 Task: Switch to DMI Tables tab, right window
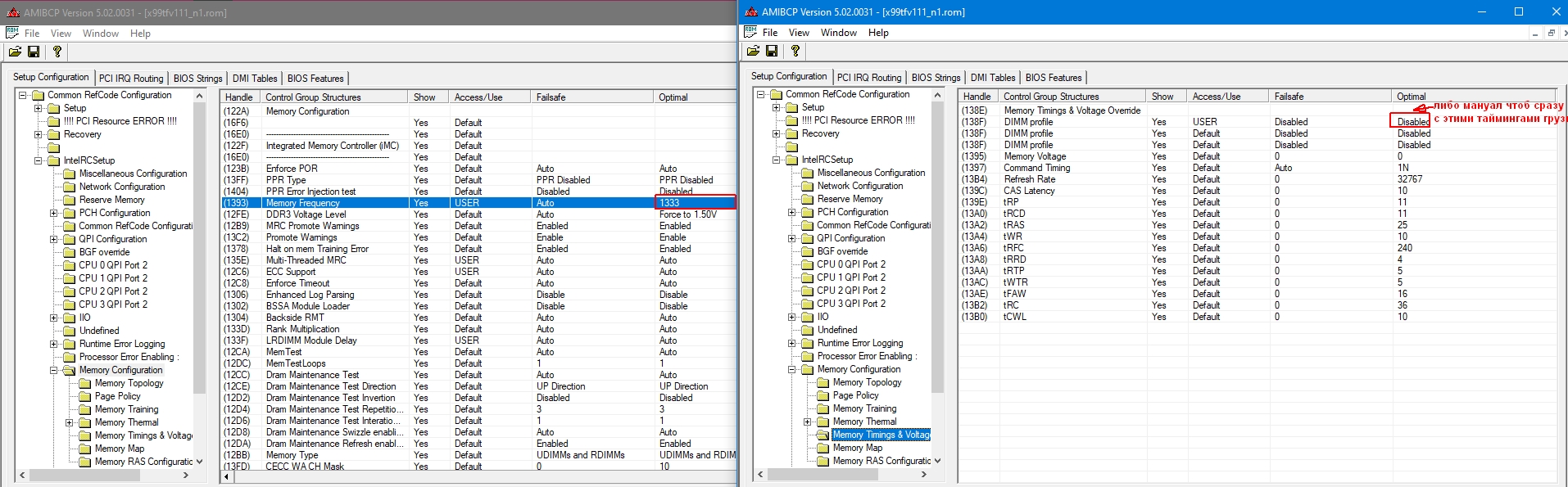[992, 78]
